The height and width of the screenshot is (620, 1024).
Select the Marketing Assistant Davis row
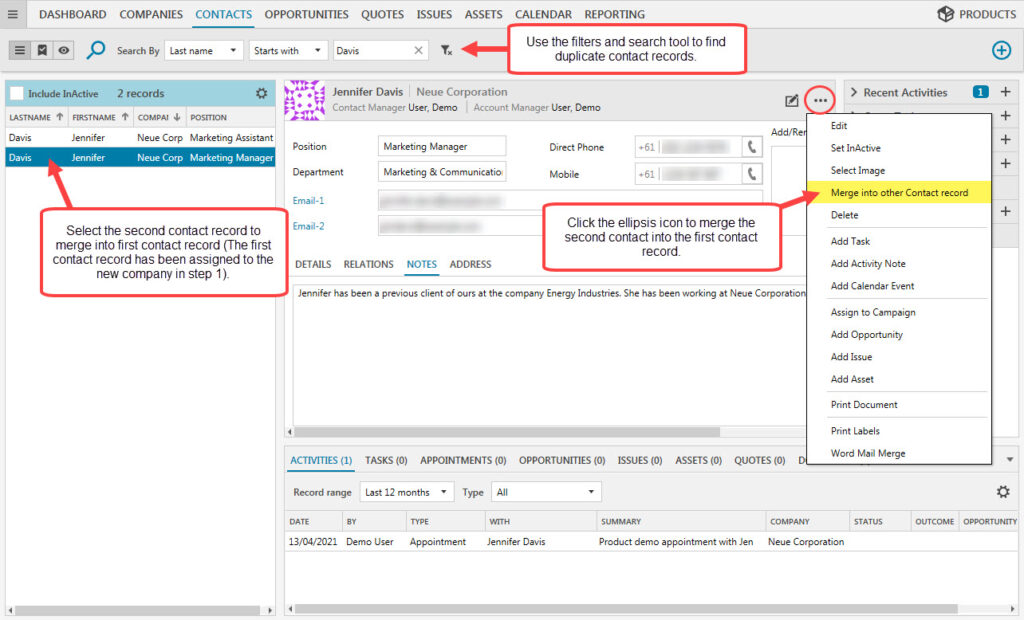pos(140,138)
